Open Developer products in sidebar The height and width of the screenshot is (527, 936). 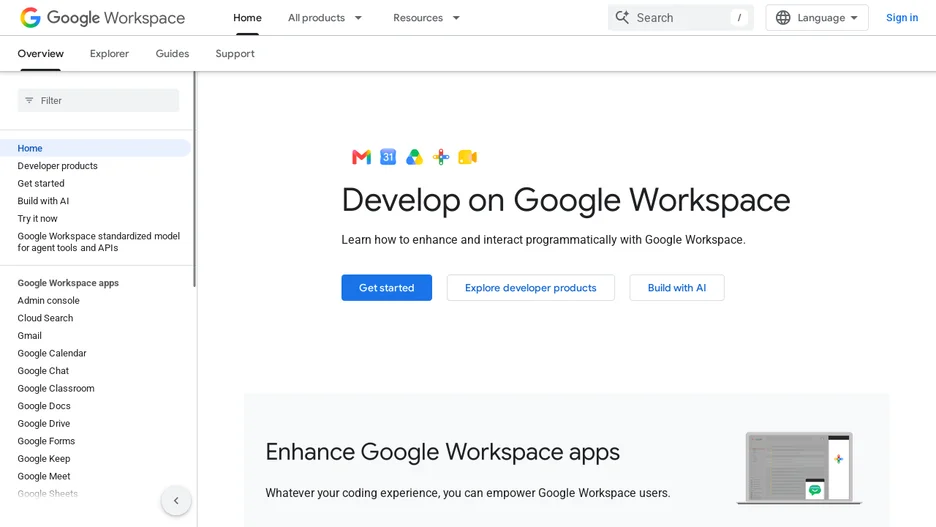[x=57, y=166]
